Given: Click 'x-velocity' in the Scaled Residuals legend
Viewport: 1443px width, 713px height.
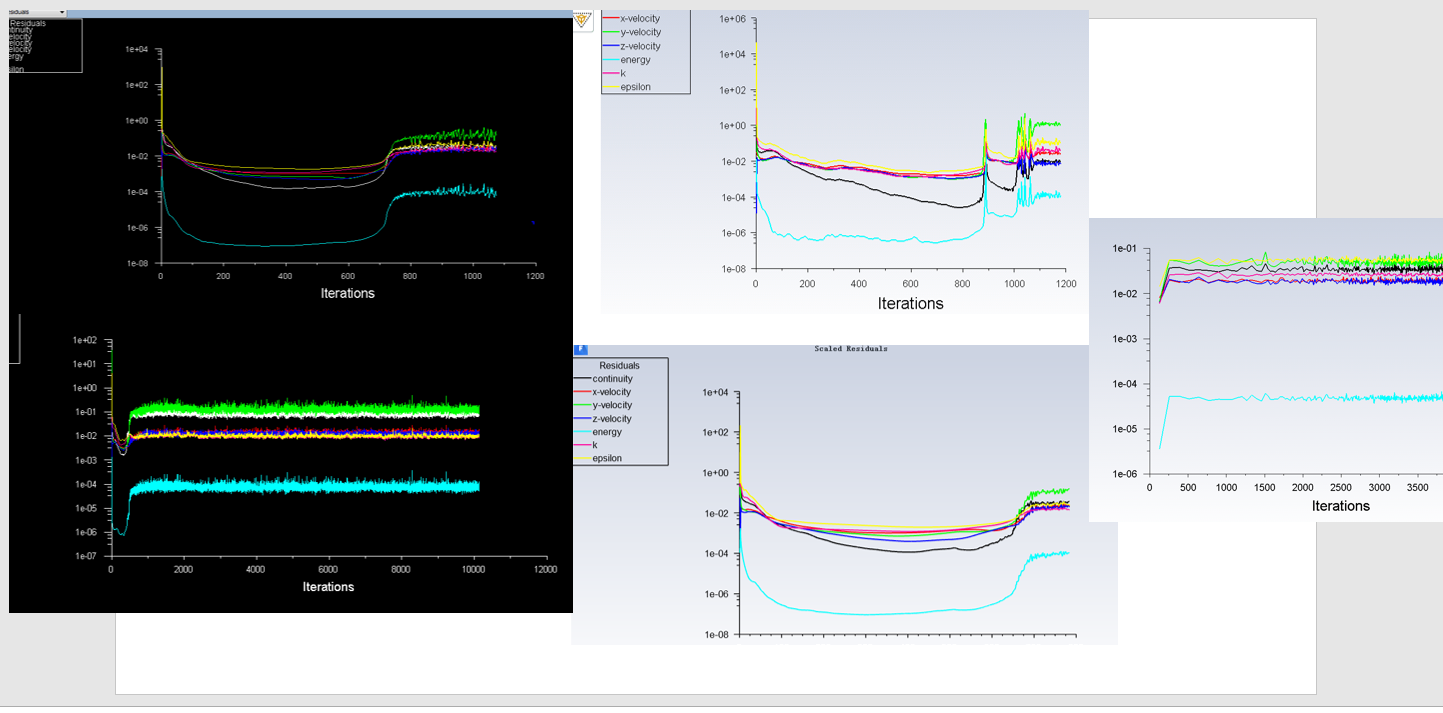Looking at the screenshot, I should click(612, 392).
